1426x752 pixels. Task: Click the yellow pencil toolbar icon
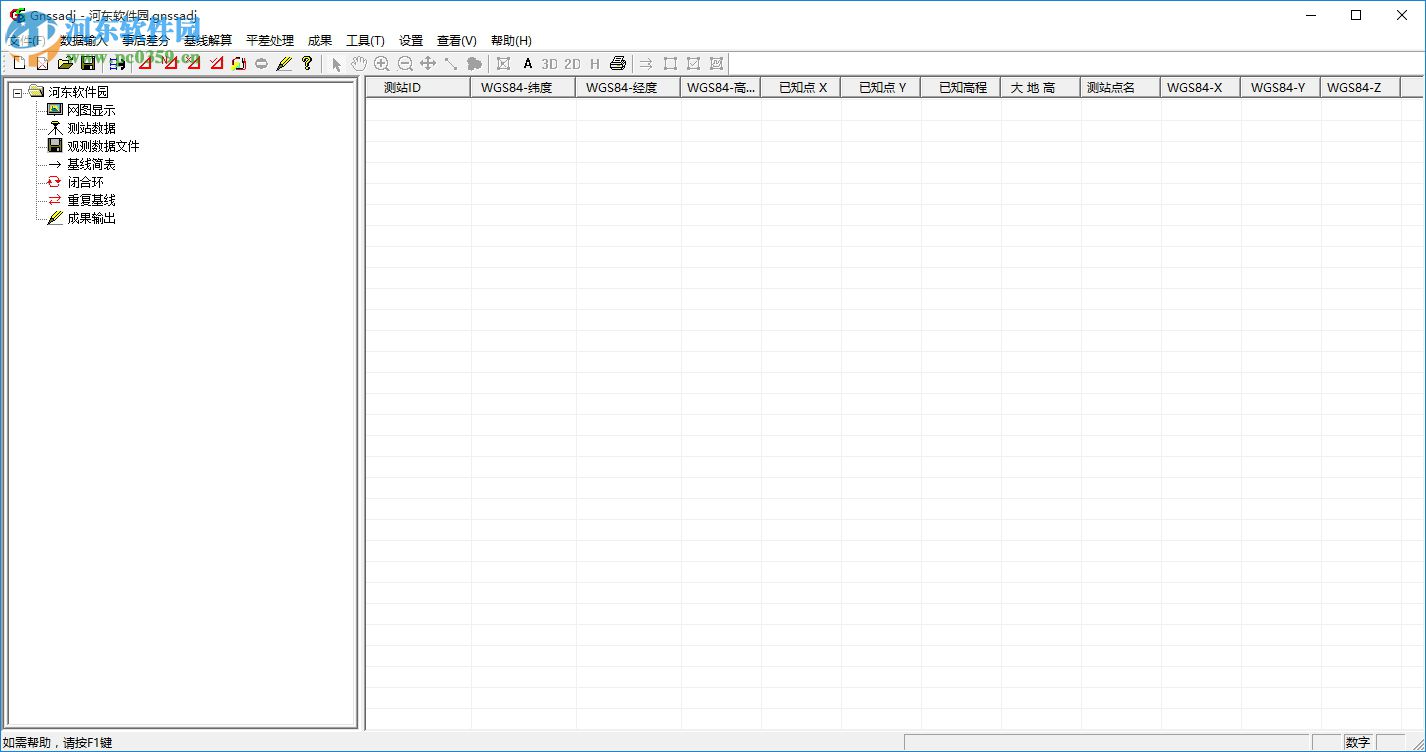click(x=284, y=63)
